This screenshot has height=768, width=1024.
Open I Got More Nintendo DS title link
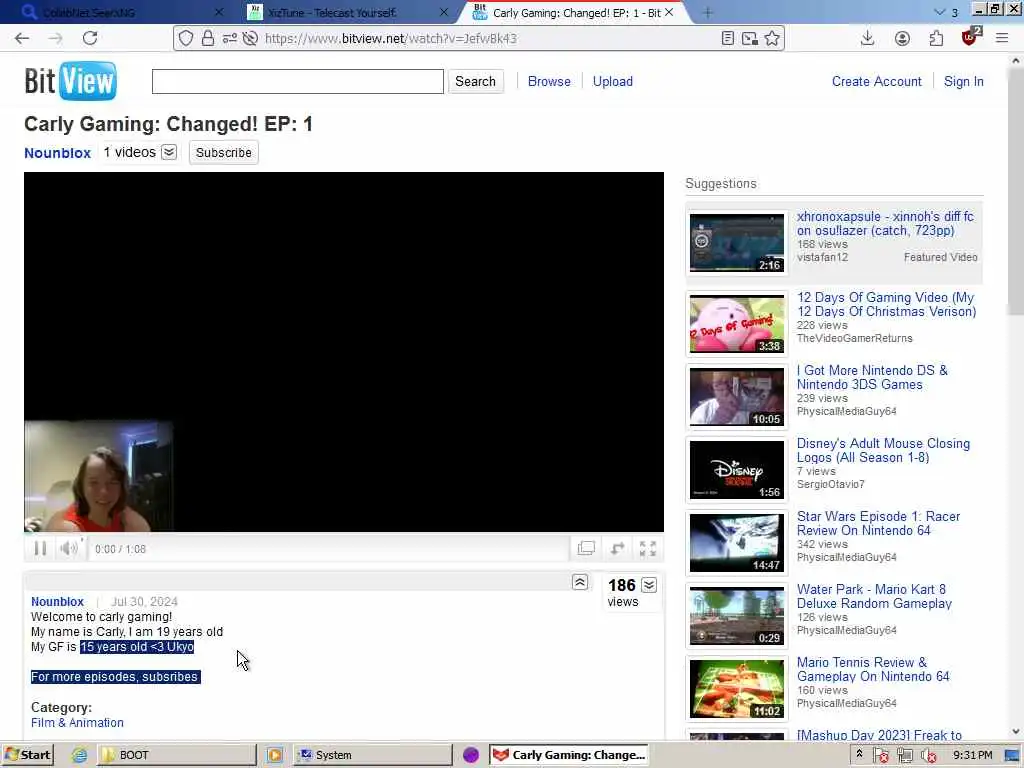click(x=872, y=377)
